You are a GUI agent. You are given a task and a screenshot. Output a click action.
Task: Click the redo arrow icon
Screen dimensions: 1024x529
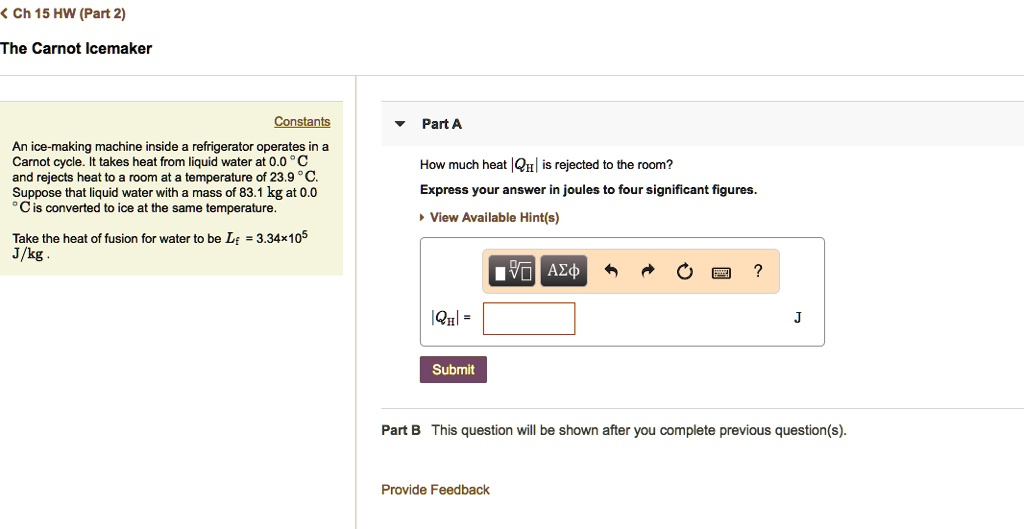(x=648, y=271)
